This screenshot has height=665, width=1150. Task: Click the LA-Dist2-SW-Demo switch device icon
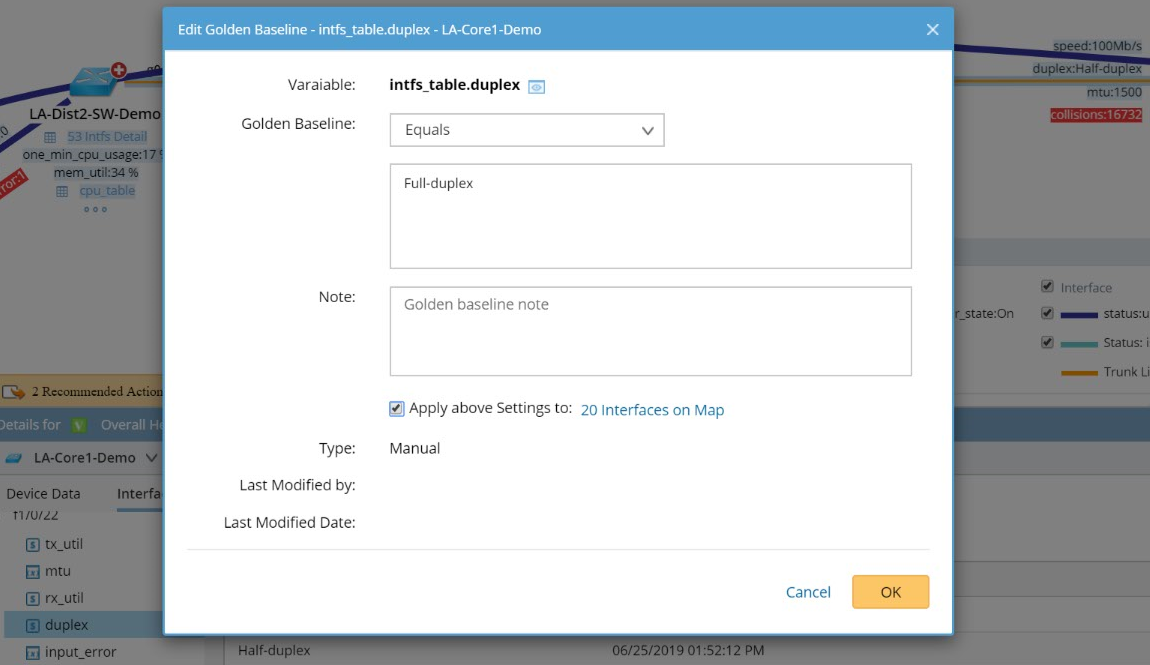tap(93, 84)
